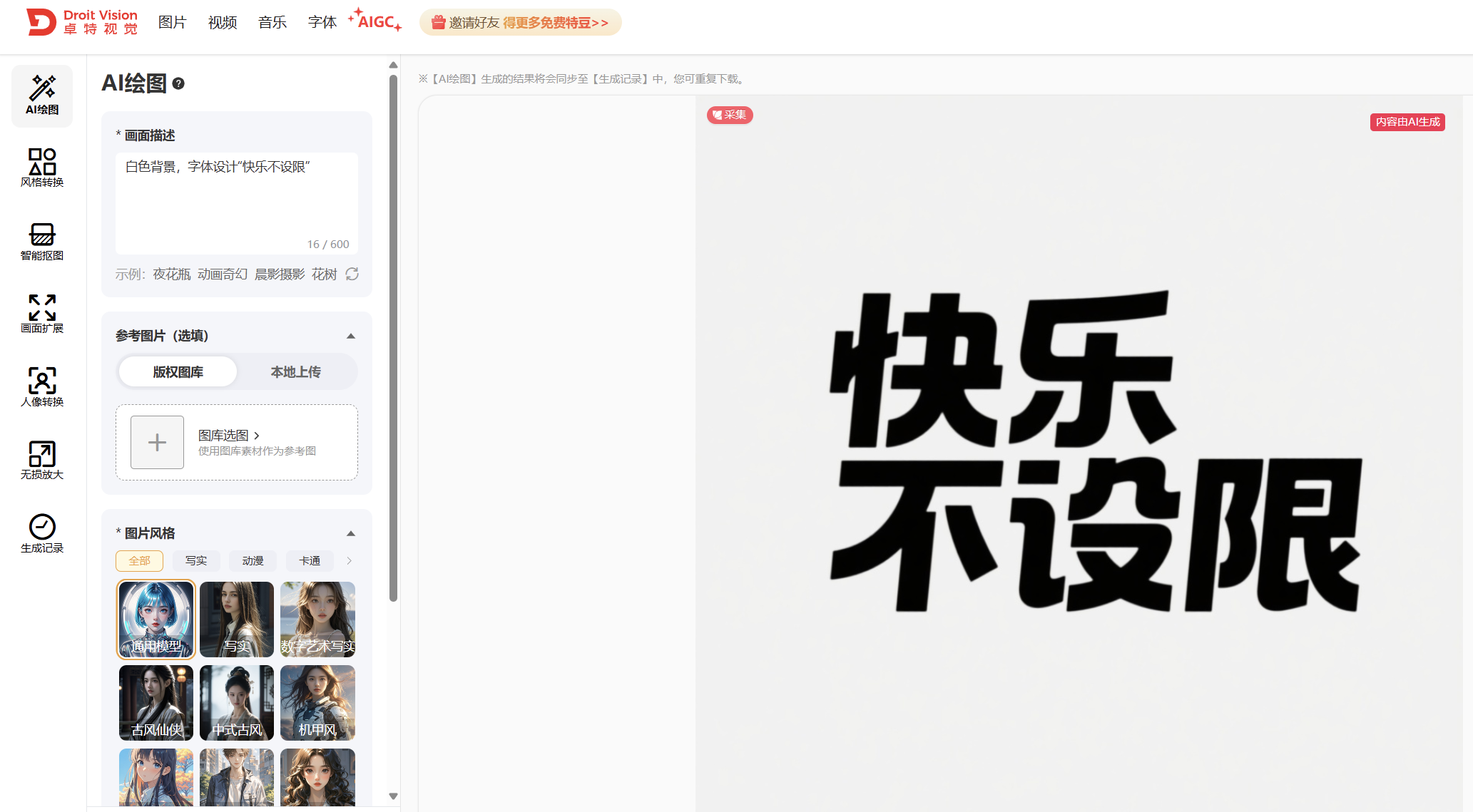Click the panel scrollbar down arrow
Image resolution: width=1473 pixels, height=812 pixels.
click(393, 796)
